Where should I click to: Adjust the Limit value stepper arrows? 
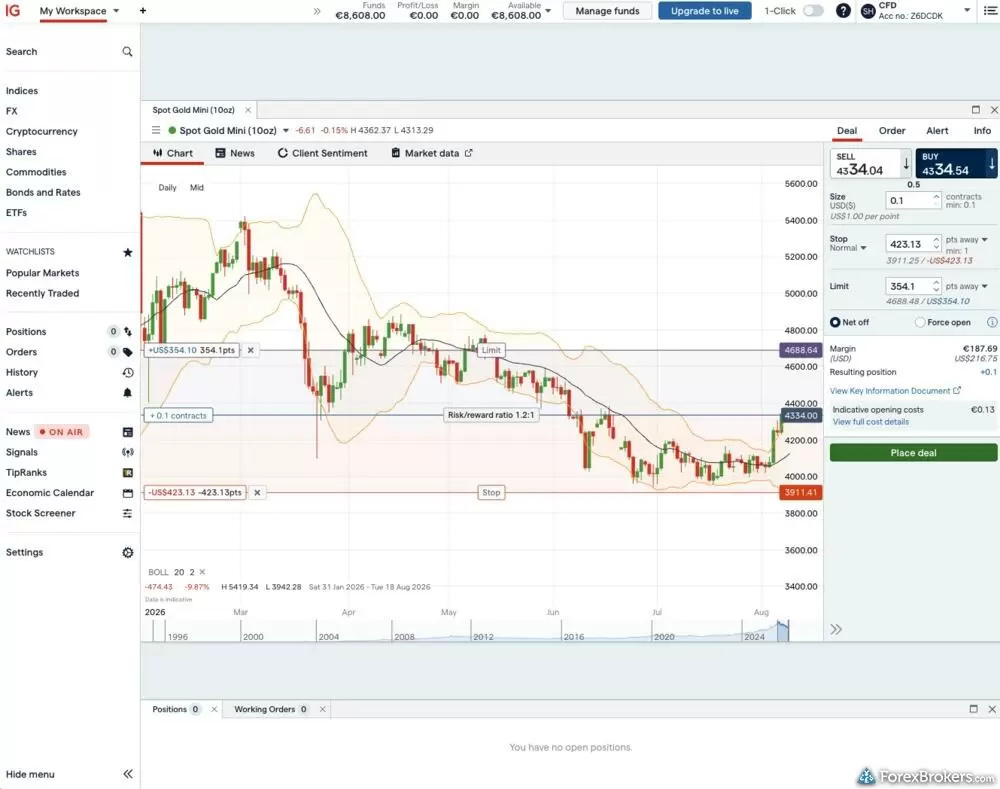(x=936, y=286)
